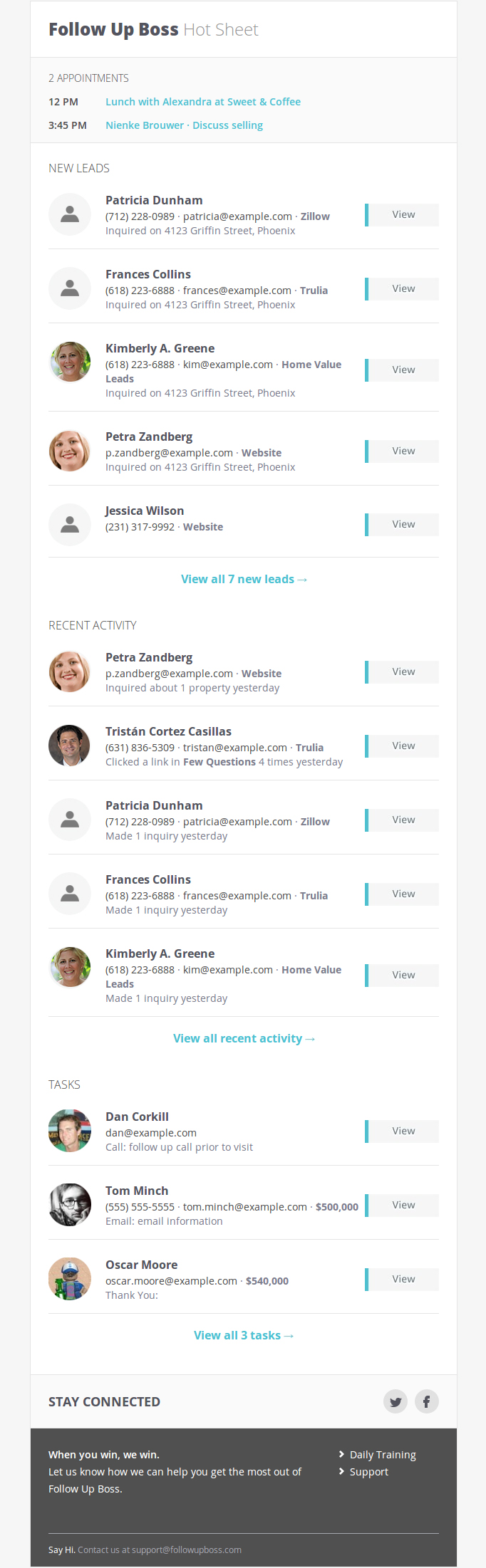The image size is (486, 1568).
Task: View Tom Minch's task
Action: click(x=402, y=1206)
